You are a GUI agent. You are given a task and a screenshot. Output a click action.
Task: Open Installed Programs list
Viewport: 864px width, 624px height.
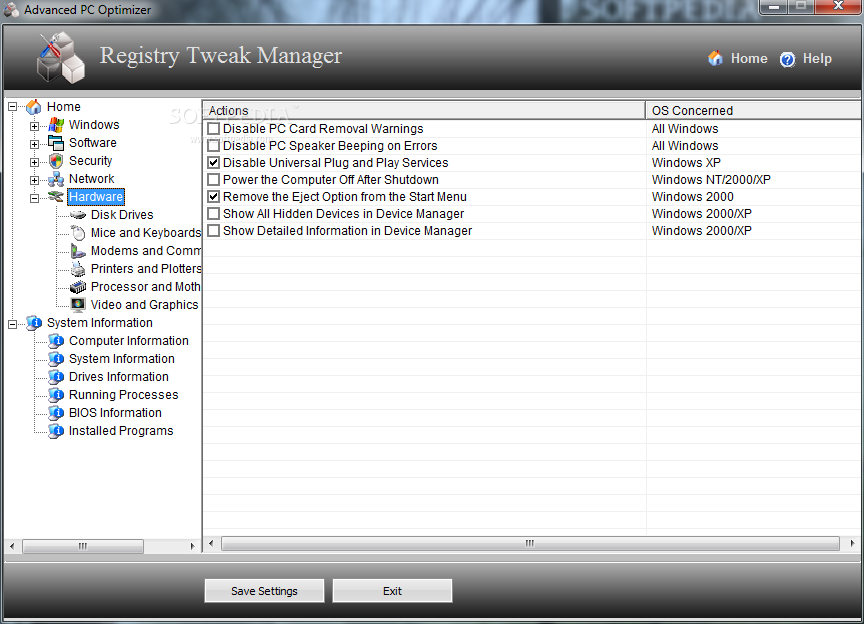coord(121,431)
